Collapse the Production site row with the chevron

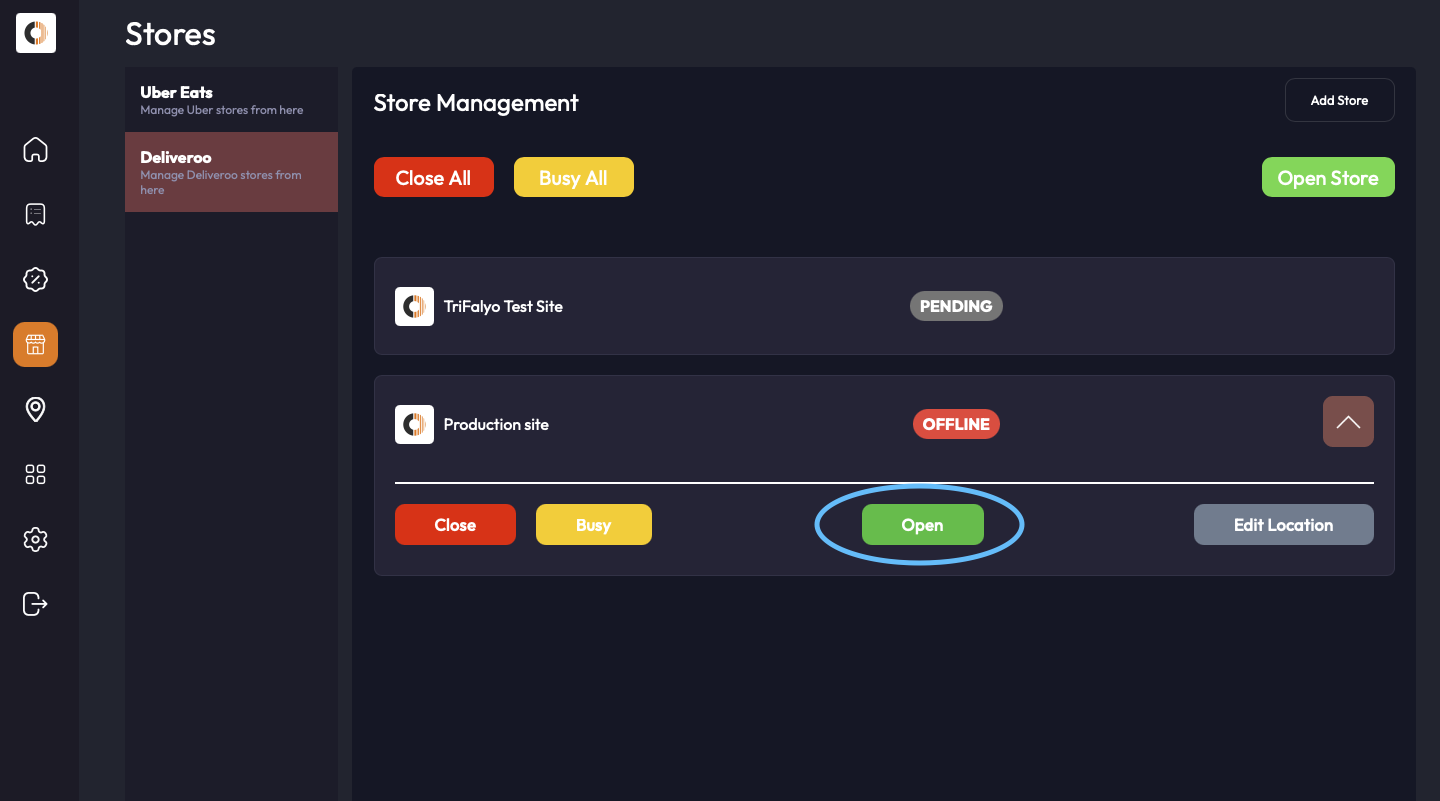(x=1348, y=422)
